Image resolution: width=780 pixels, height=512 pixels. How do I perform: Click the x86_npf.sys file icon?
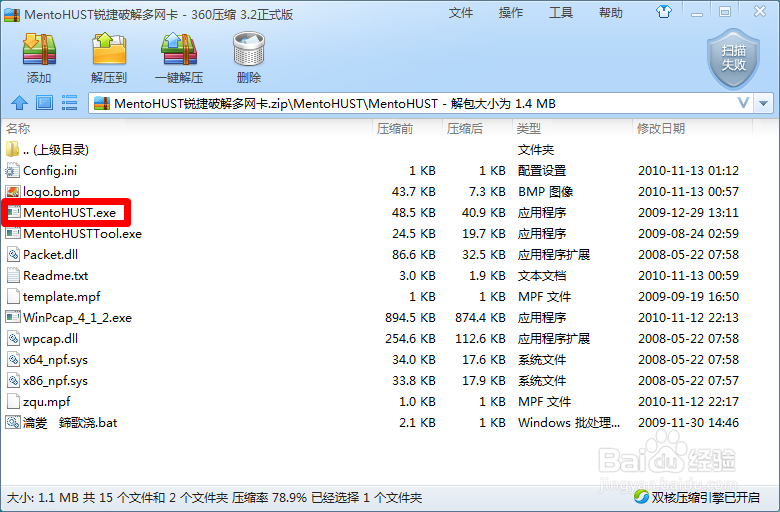tap(13, 380)
